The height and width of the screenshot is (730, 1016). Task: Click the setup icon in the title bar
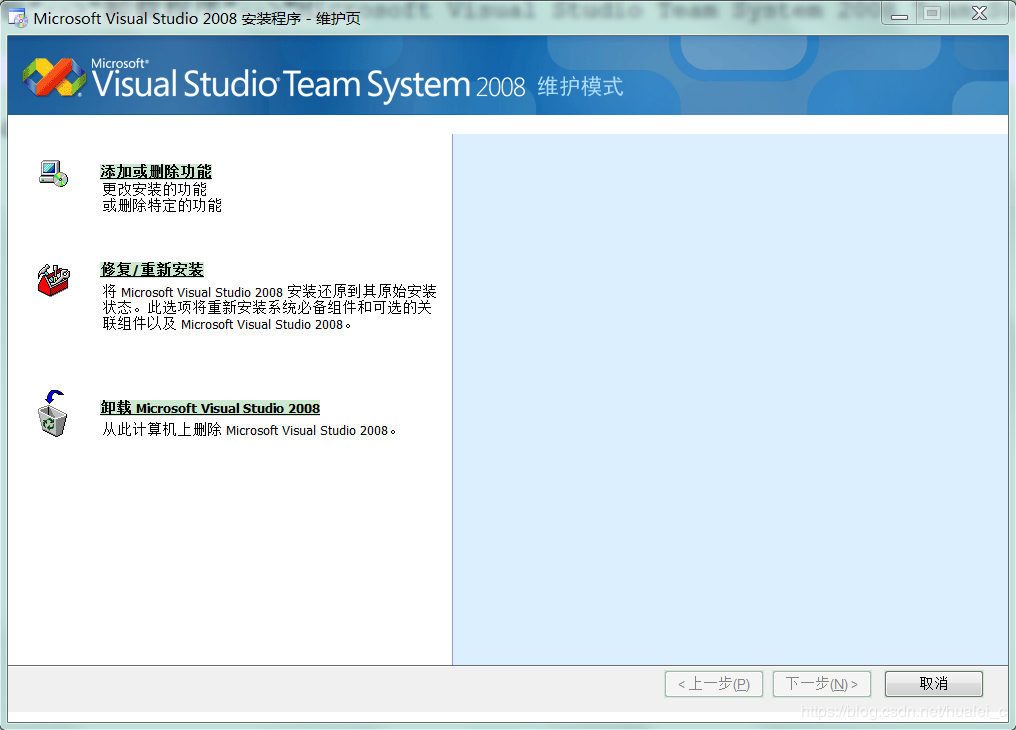click(x=16, y=15)
